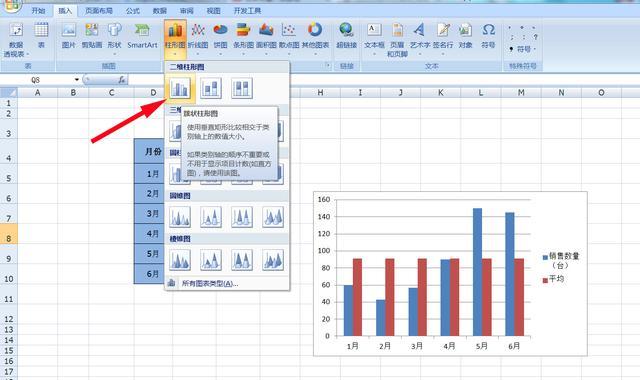Screen dimensions: 640x380
Task: Open the 散点图 scatter chart gallery
Action: (x=289, y=39)
